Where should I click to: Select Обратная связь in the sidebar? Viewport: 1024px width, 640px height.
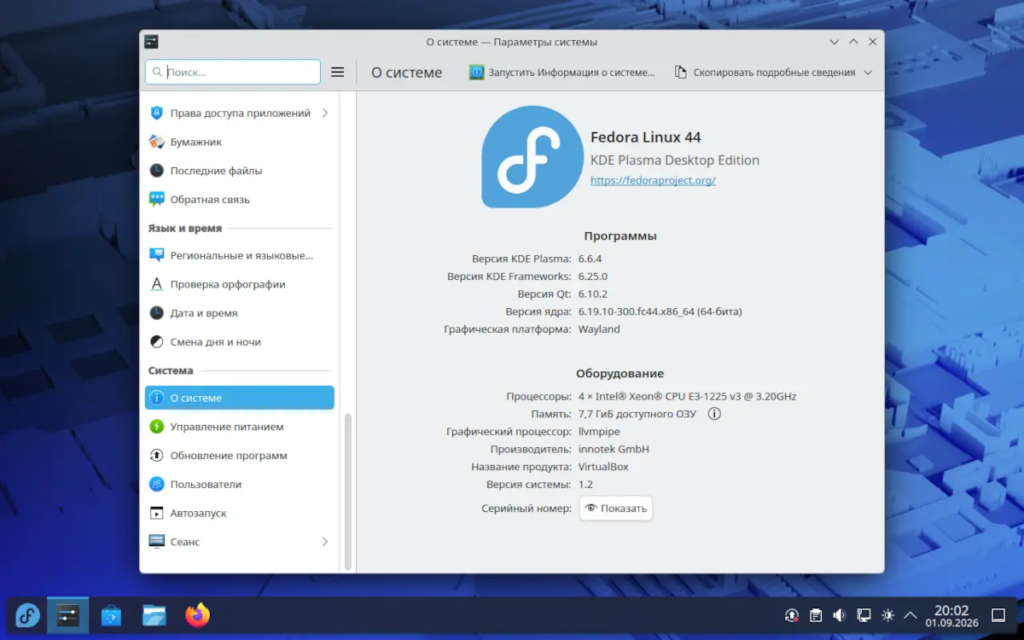click(239, 199)
